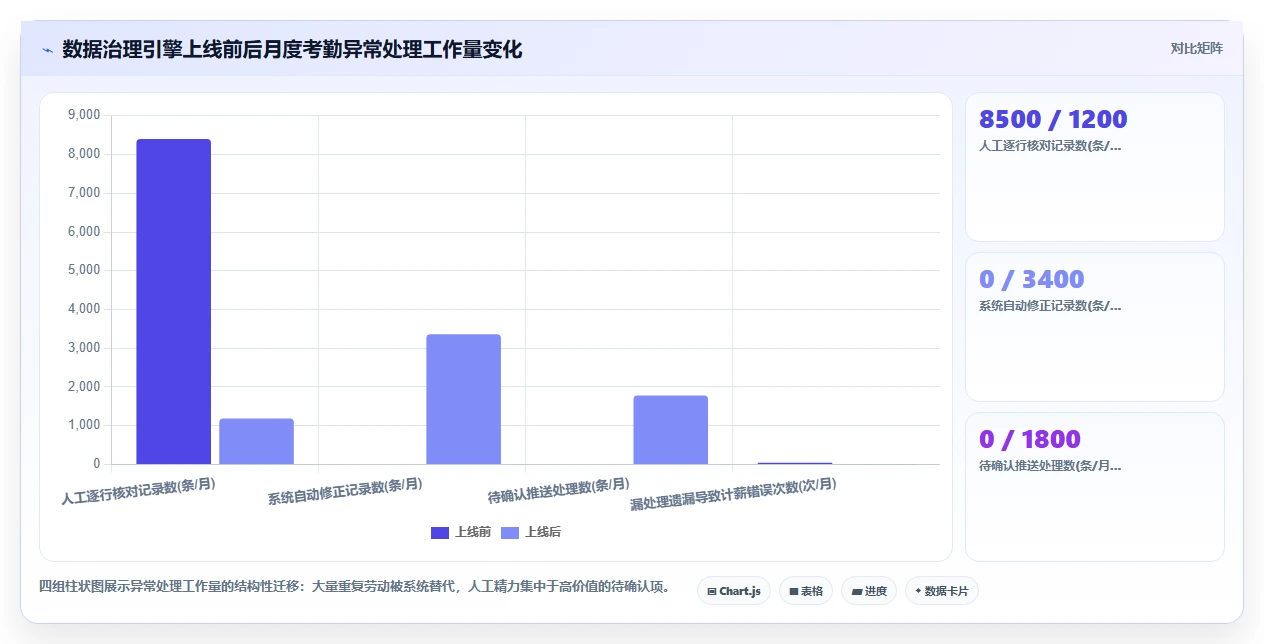Click the tall 上线前 bar for 人工逐行核对记录数
Screen dimensions: 1264x644
[x=173, y=302]
